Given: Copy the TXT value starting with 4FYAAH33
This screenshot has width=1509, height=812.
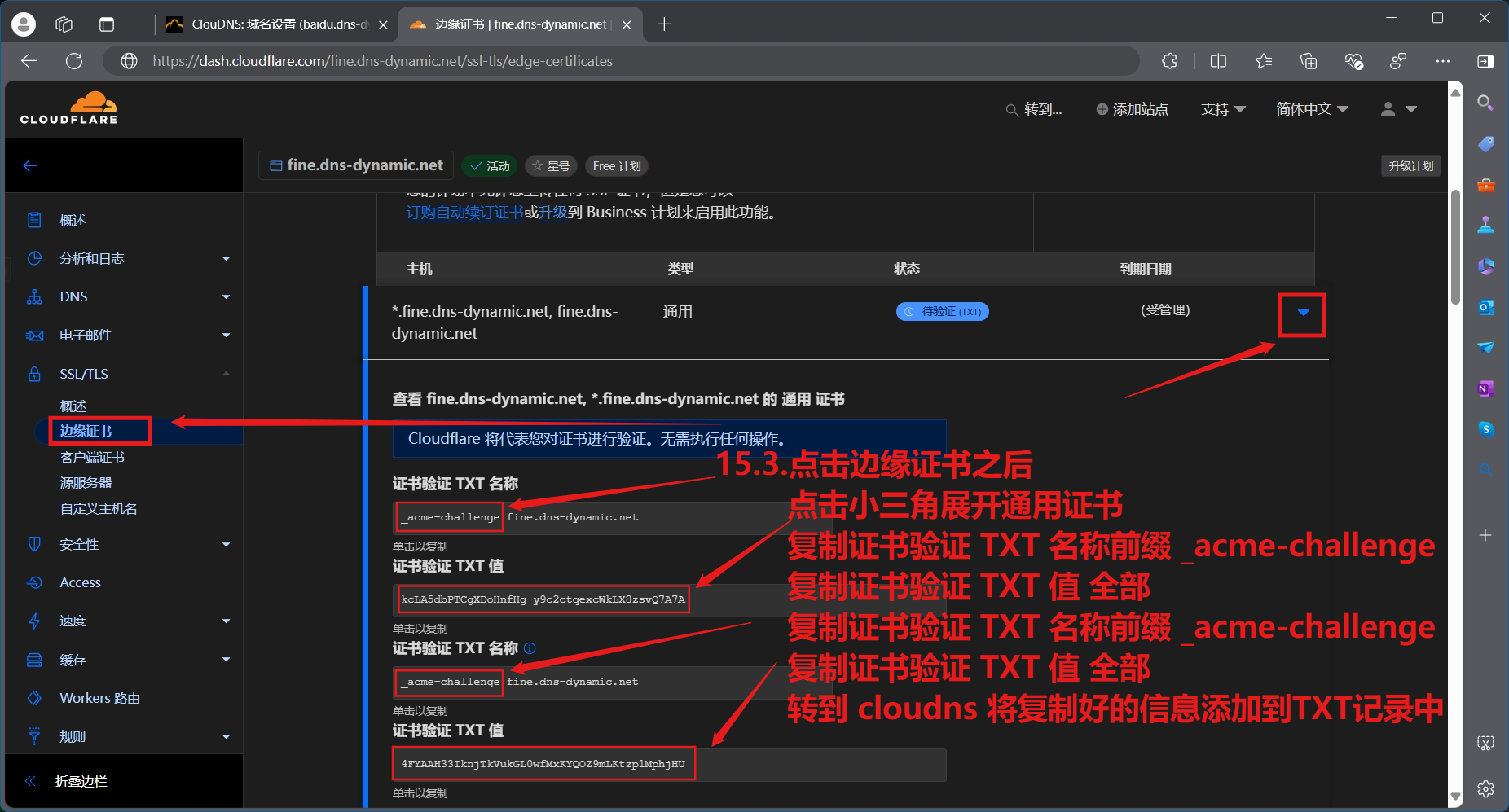Looking at the screenshot, I should (669, 765).
